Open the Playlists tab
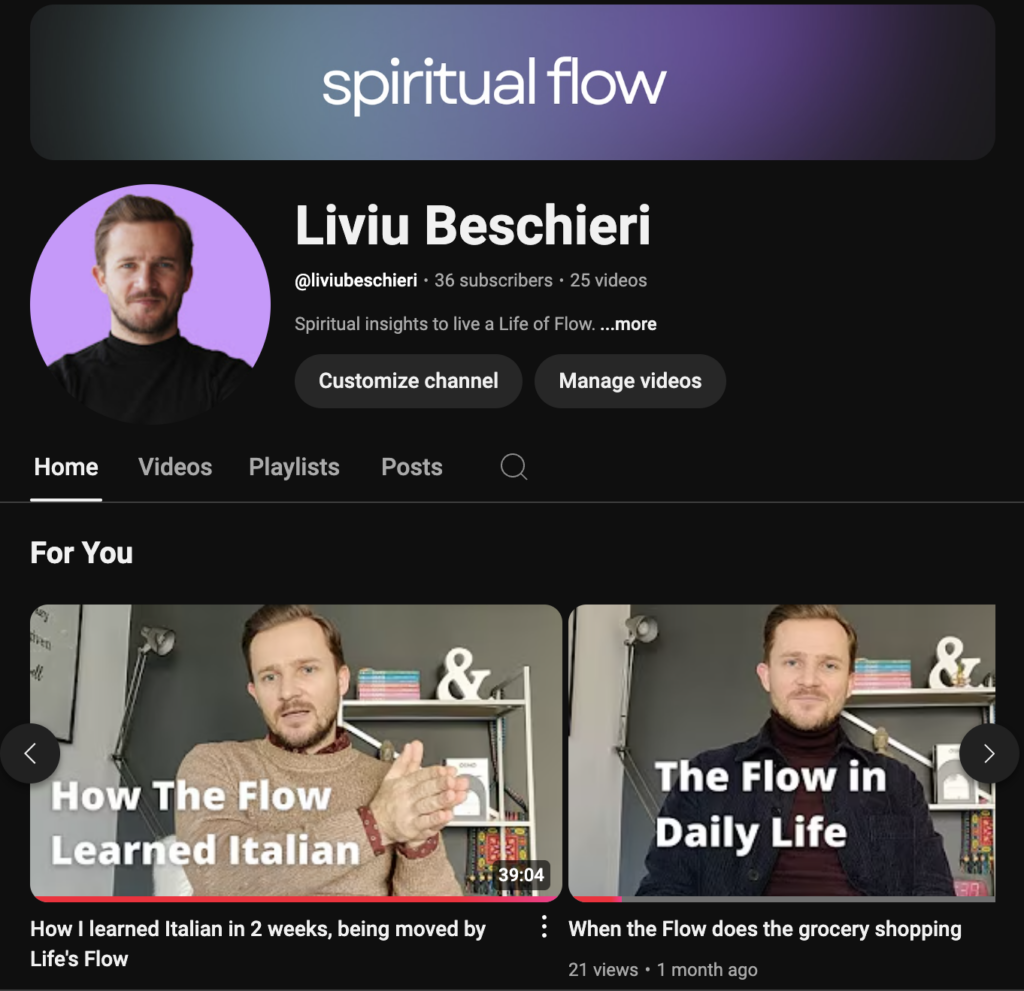This screenshot has height=991, width=1024. click(x=294, y=467)
